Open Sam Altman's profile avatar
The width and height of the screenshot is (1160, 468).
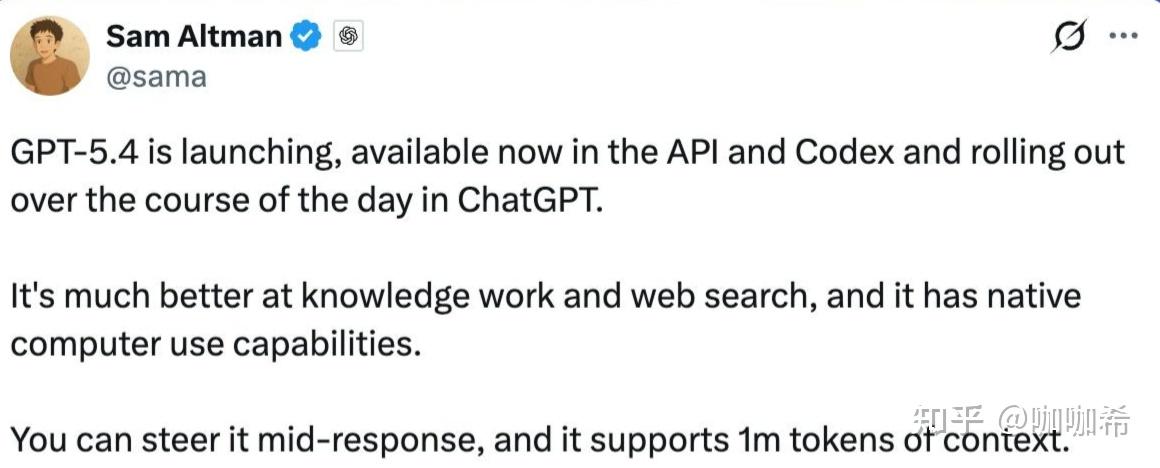coord(50,55)
